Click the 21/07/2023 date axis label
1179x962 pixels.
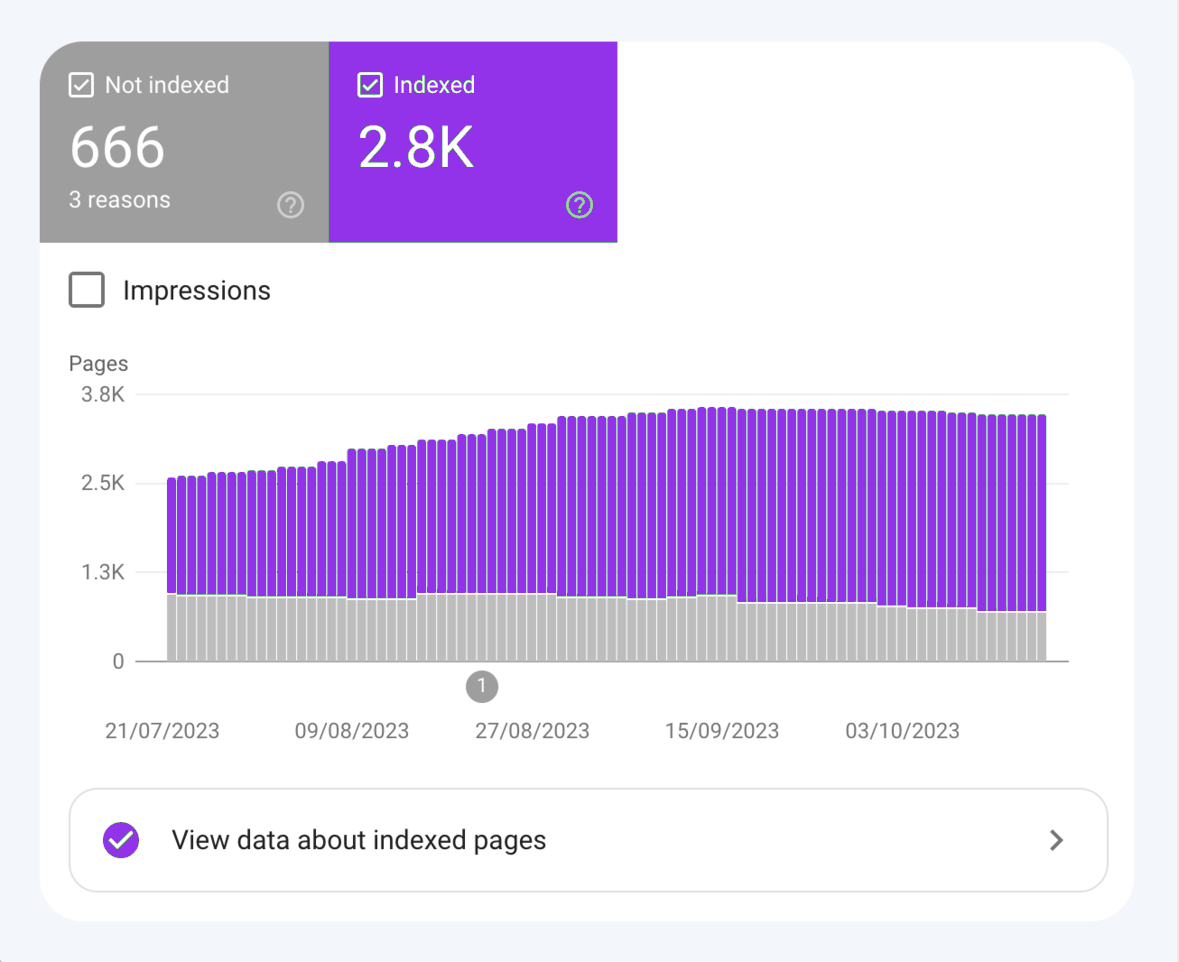pos(162,731)
